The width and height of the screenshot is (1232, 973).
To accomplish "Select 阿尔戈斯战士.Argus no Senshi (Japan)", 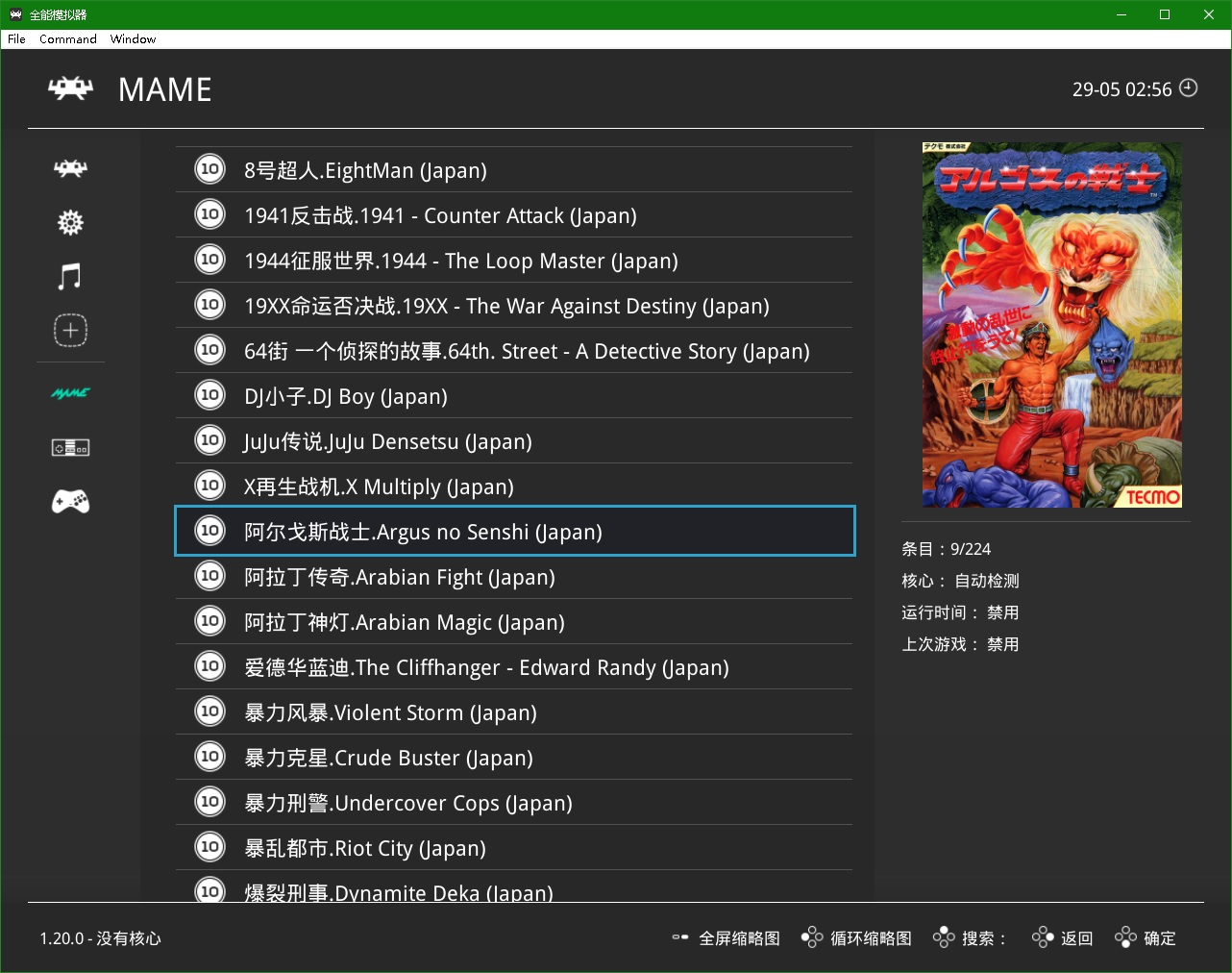I will [514, 531].
